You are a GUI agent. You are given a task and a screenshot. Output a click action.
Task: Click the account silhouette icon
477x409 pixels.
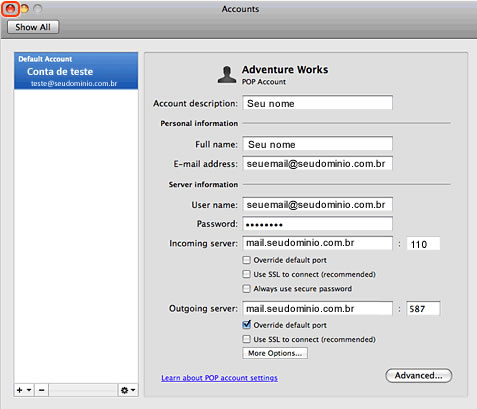[x=227, y=75]
